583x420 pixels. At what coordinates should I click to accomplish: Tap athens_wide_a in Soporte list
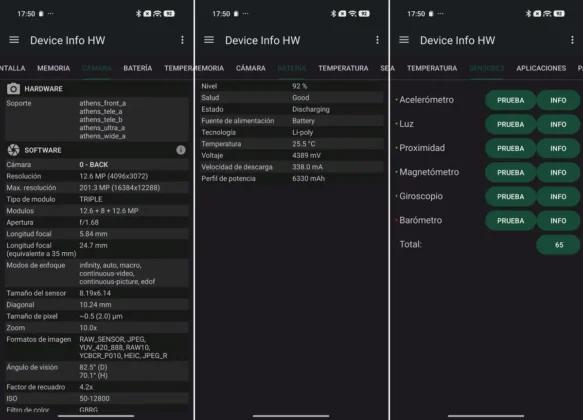coord(102,136)
